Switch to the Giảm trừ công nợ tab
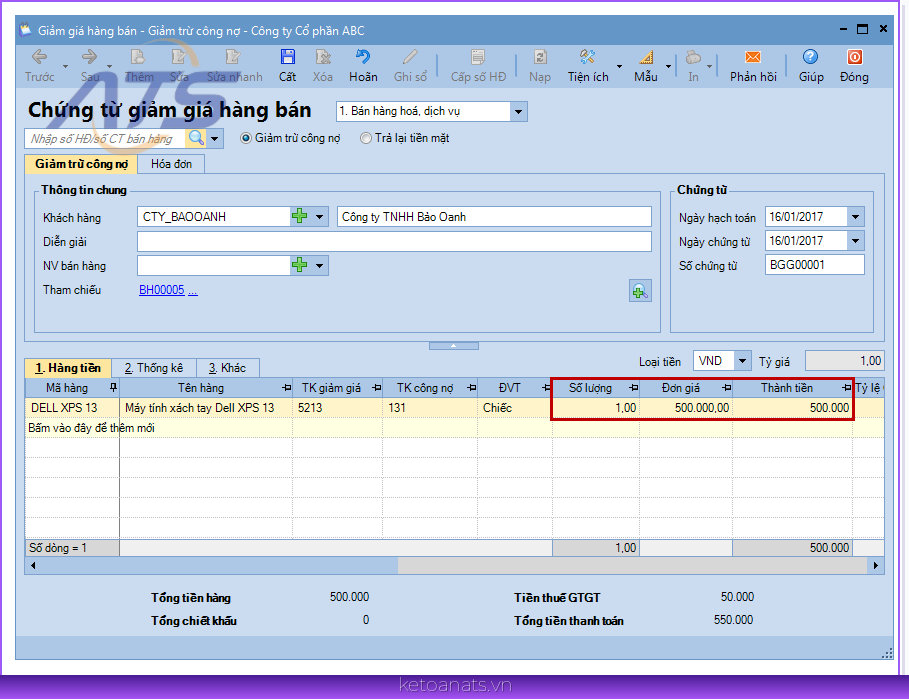909x699 pixels. [x=81, y=164]
